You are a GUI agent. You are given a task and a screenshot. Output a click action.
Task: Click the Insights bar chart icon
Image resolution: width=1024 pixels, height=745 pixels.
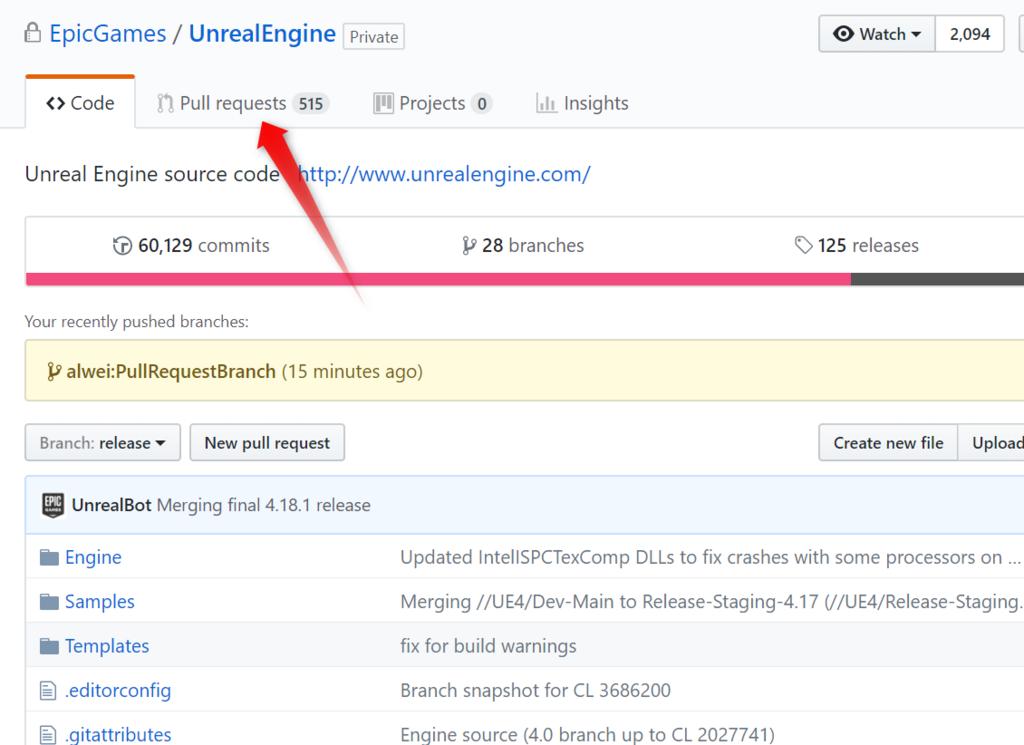546,103
